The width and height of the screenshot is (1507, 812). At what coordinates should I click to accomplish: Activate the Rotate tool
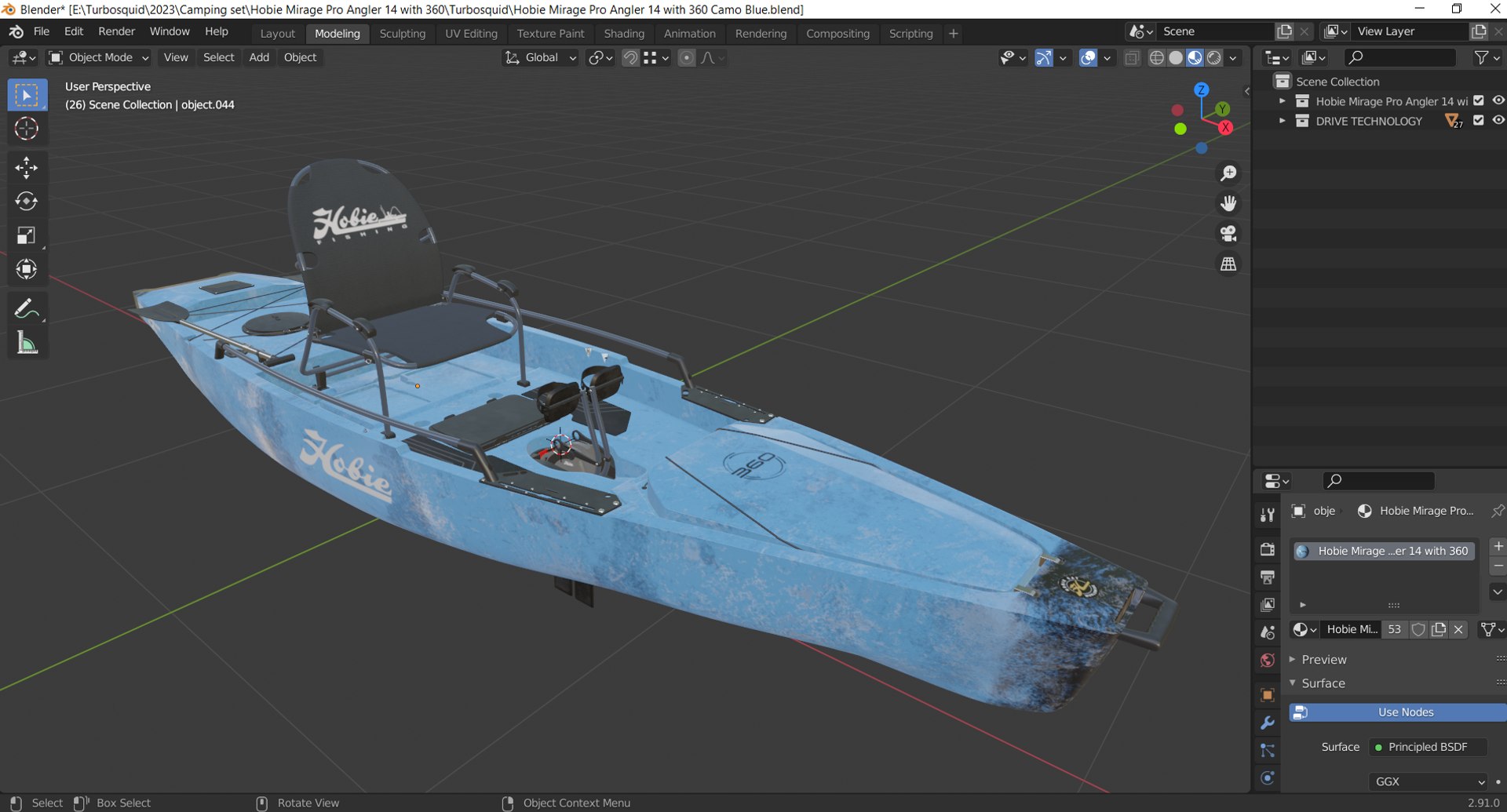tap(27, 202)
